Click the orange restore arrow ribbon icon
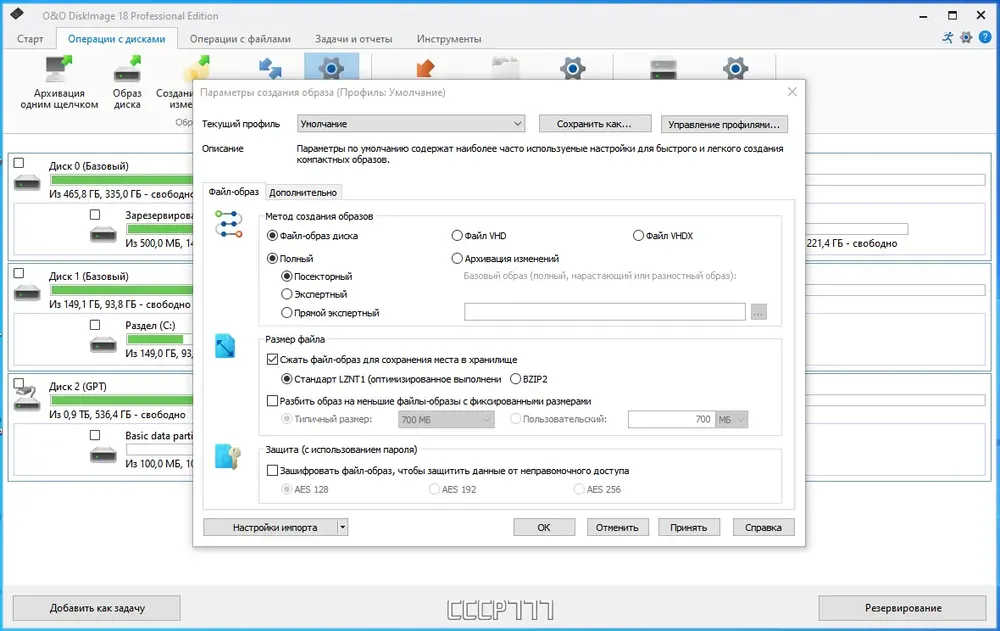Screen dimensions: 1000x631 [x=425, y=68]
